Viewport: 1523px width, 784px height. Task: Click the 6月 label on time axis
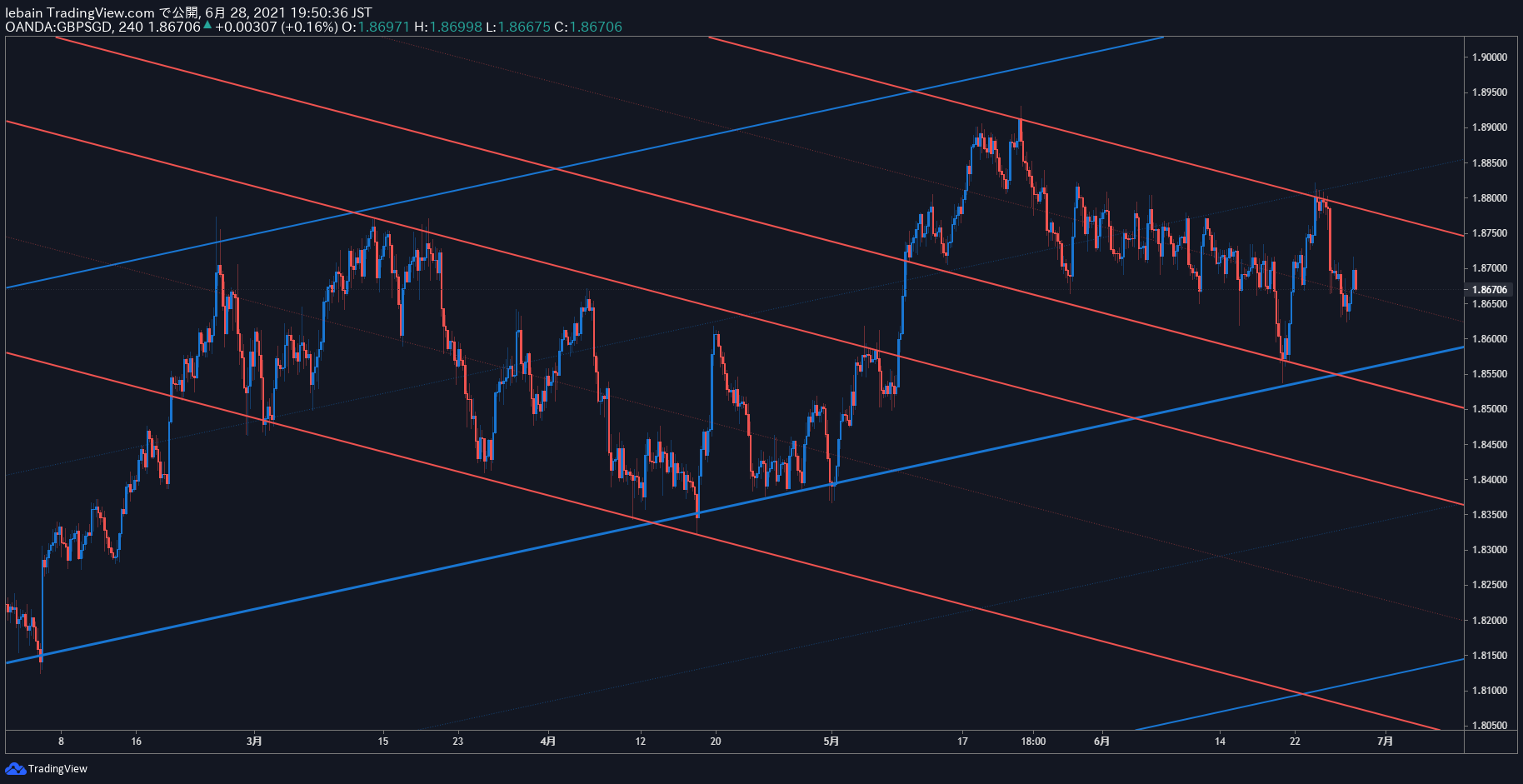click(1102, 742)
